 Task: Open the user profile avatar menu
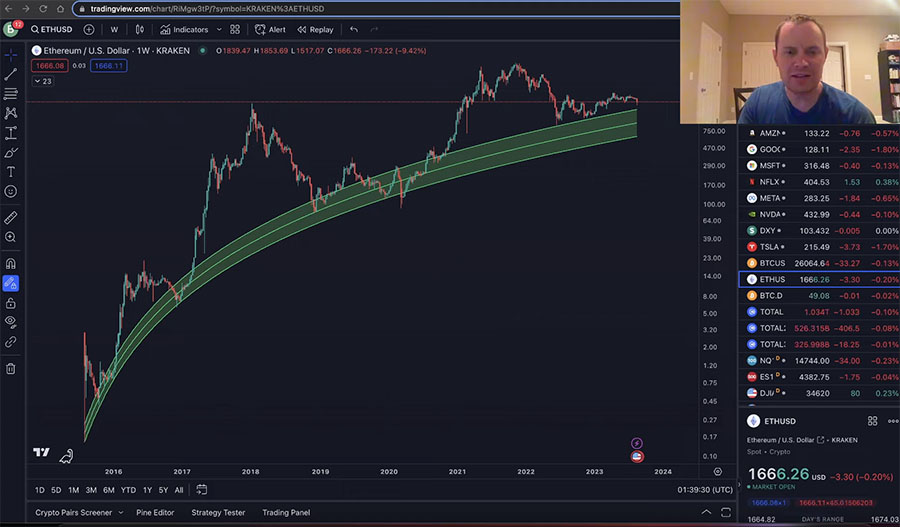[x=11, y=29]
